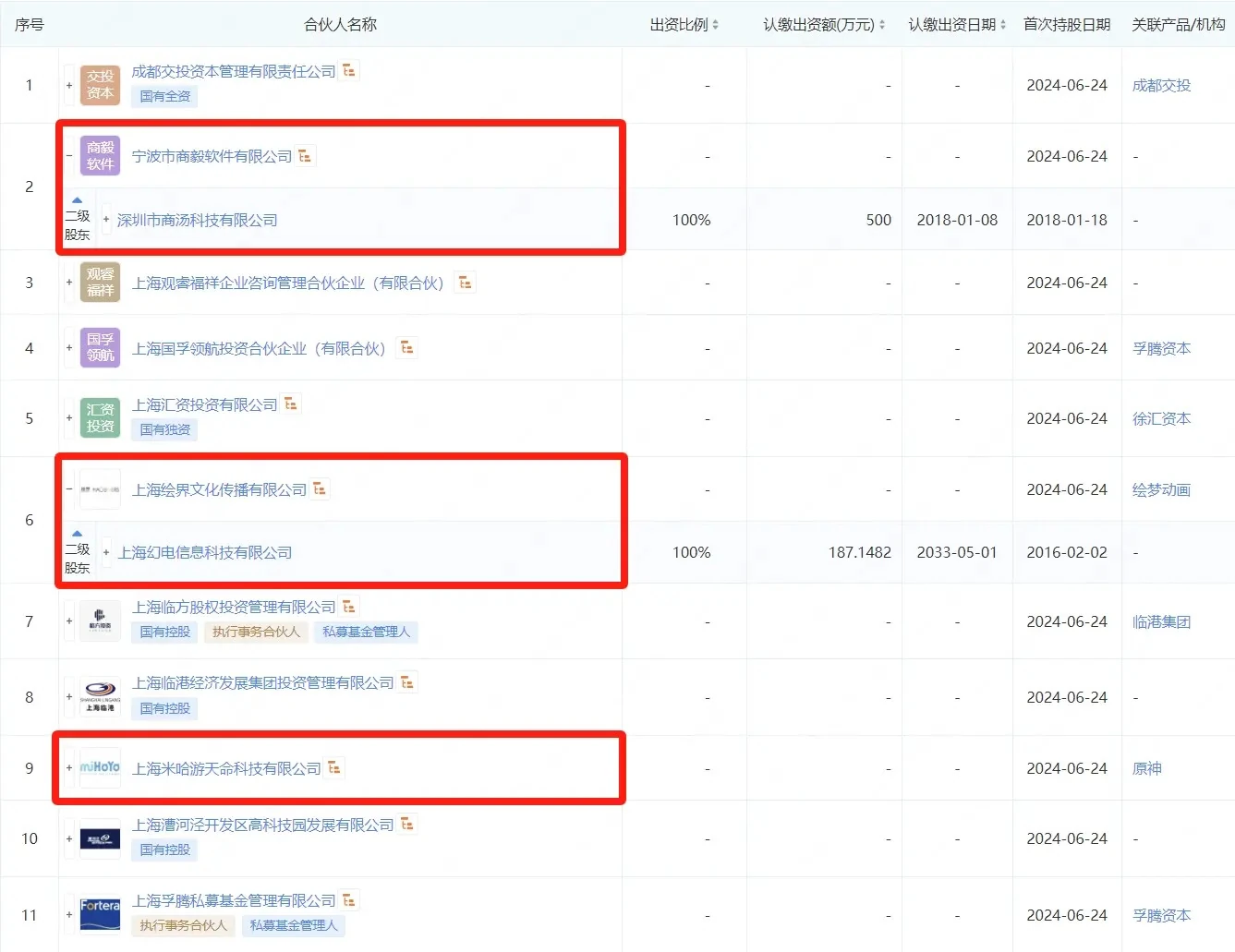Open equity structure icon beside 上海观睿福祥企业咨询管理合伙企业
The width and height of the screenshot is (1235, 952).
[x=466, y=283]
